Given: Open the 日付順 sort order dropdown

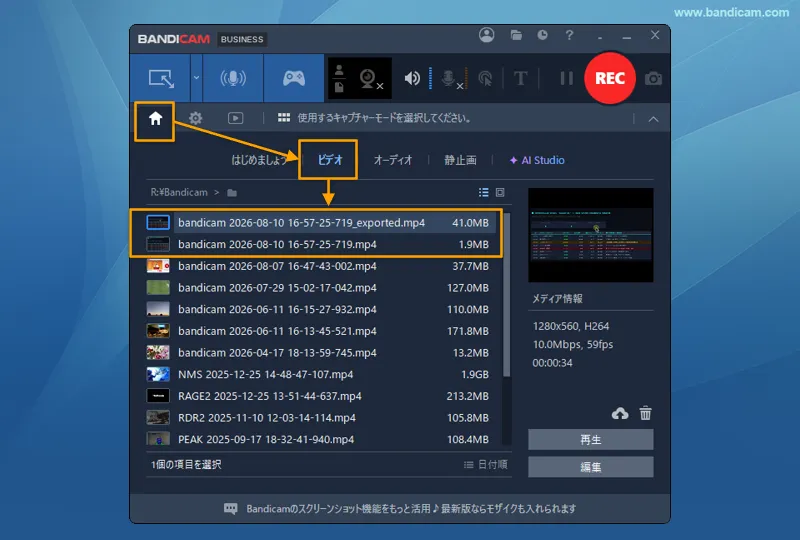Looking at the screenshot, I should point(485,464).
